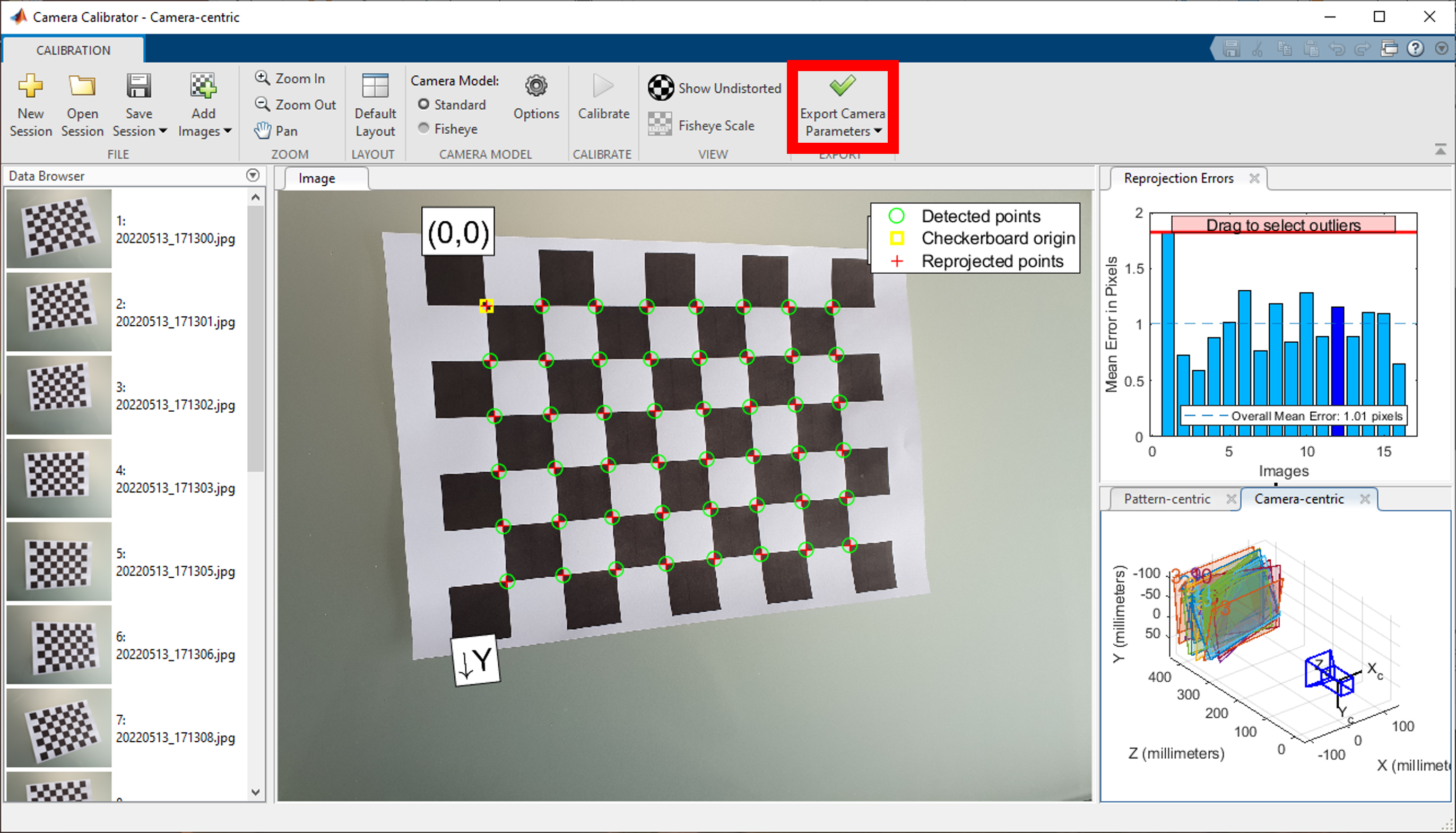Select the Fisheye camera model radio
1456x833 pixels.
pos(424,128)
